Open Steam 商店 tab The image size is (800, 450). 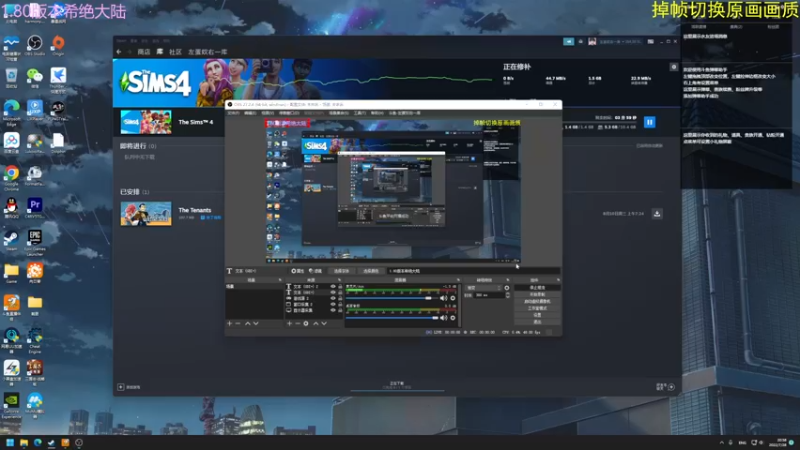tap(144, 52)
